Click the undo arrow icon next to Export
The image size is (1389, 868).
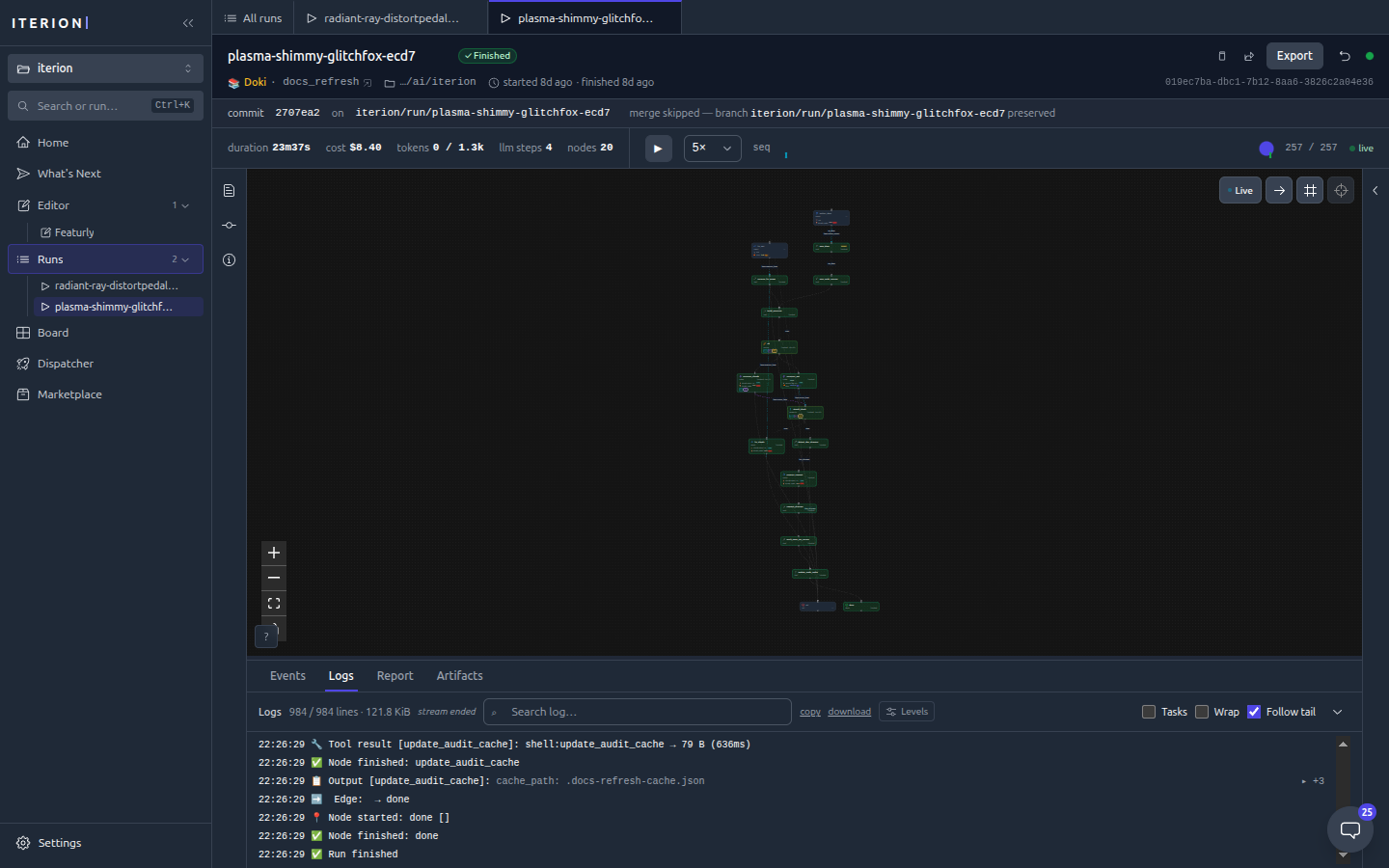point(1345,56)
